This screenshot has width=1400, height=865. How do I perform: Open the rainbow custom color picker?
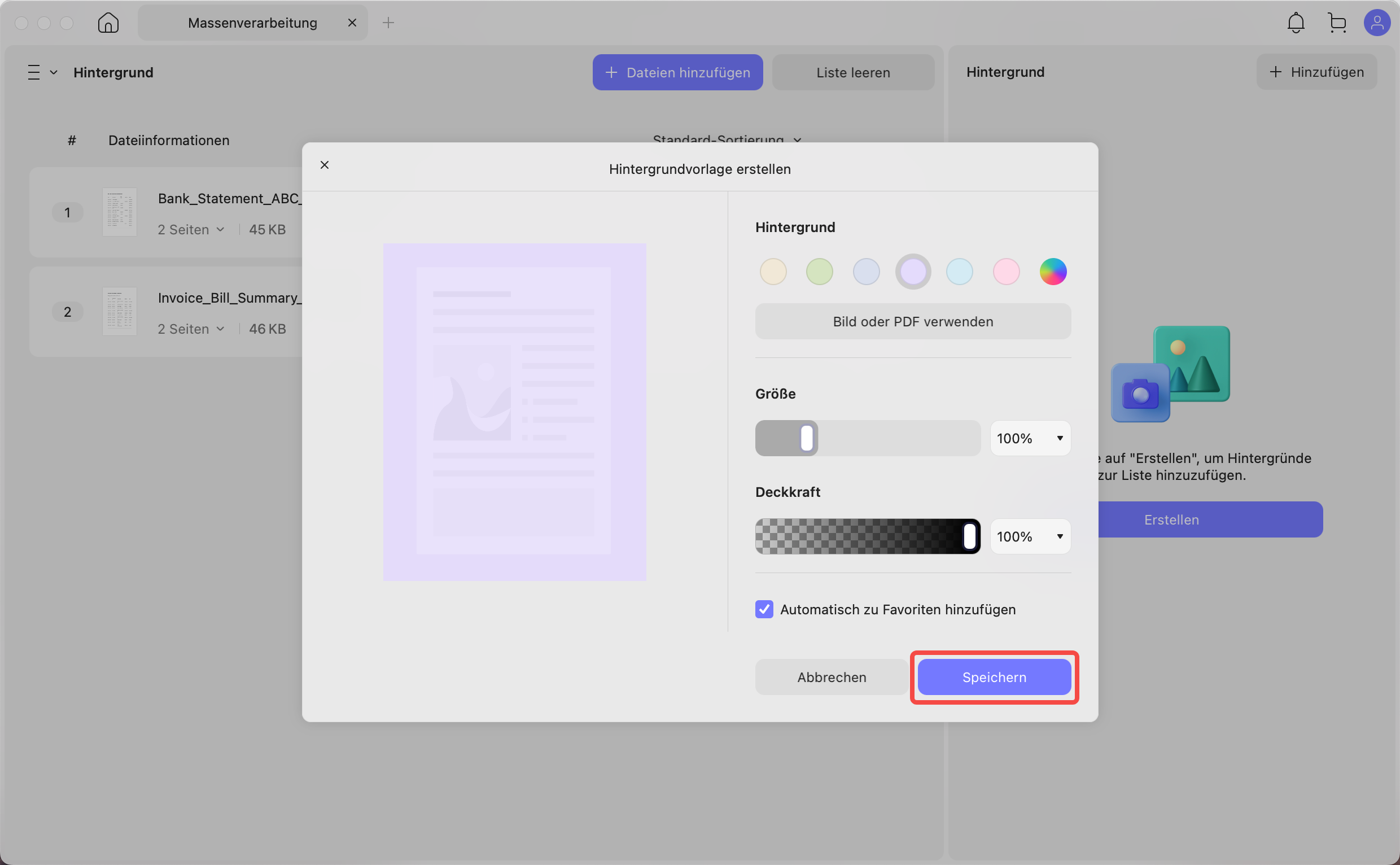[x=1052, y=272]
